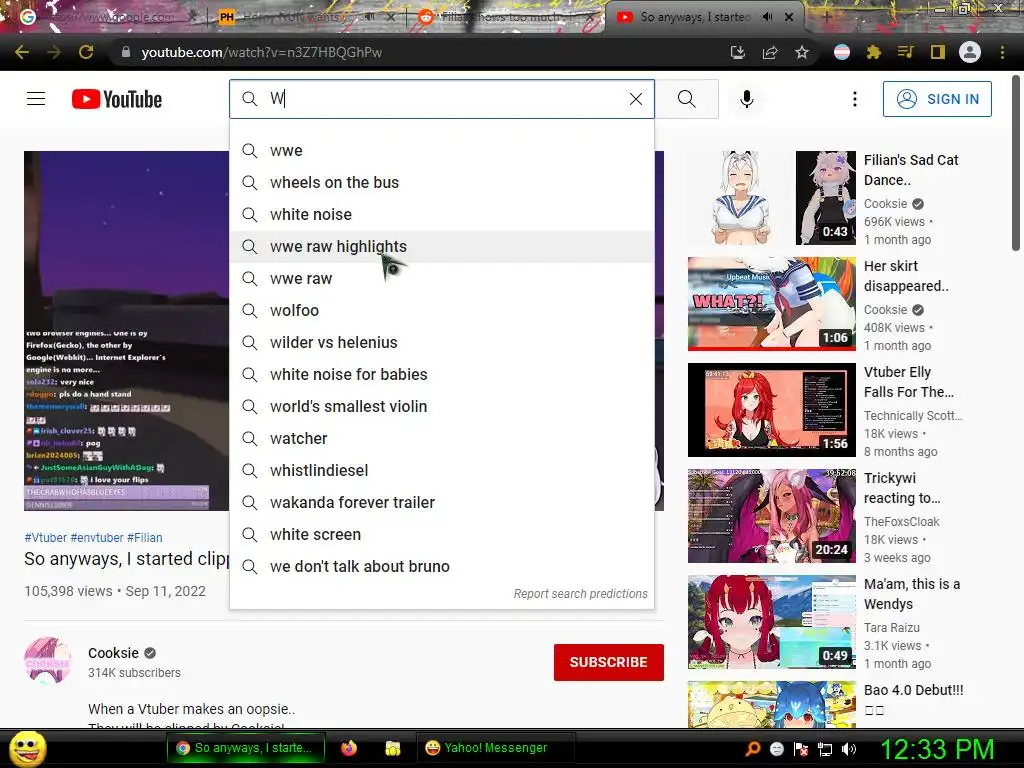Select 'world's smallest violin' suggestion
Screen dimensions: 1024x768
pos(441,406)
